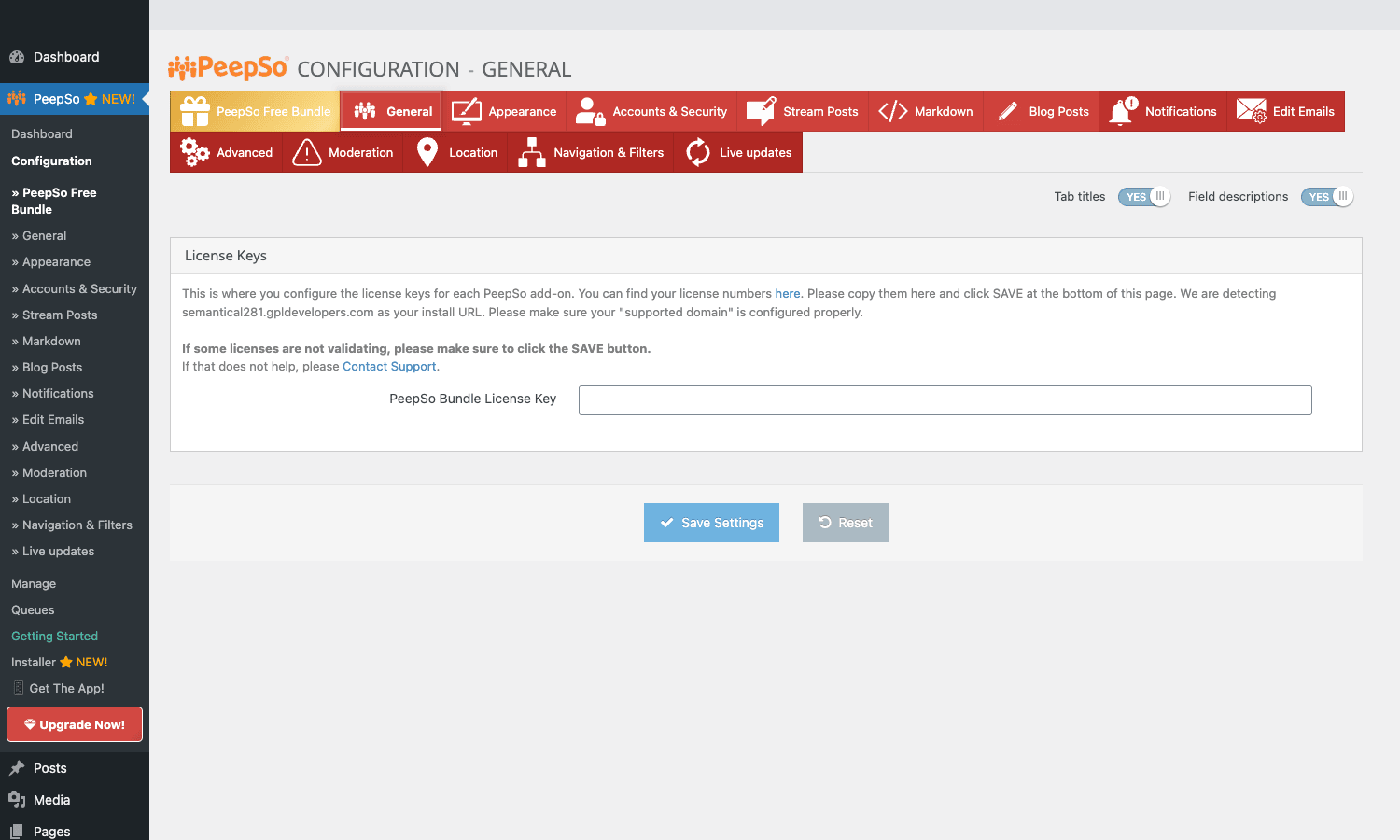
Task: Click the gift icon on PeepSo Free Bundle tab
Action: coord(195,111)
